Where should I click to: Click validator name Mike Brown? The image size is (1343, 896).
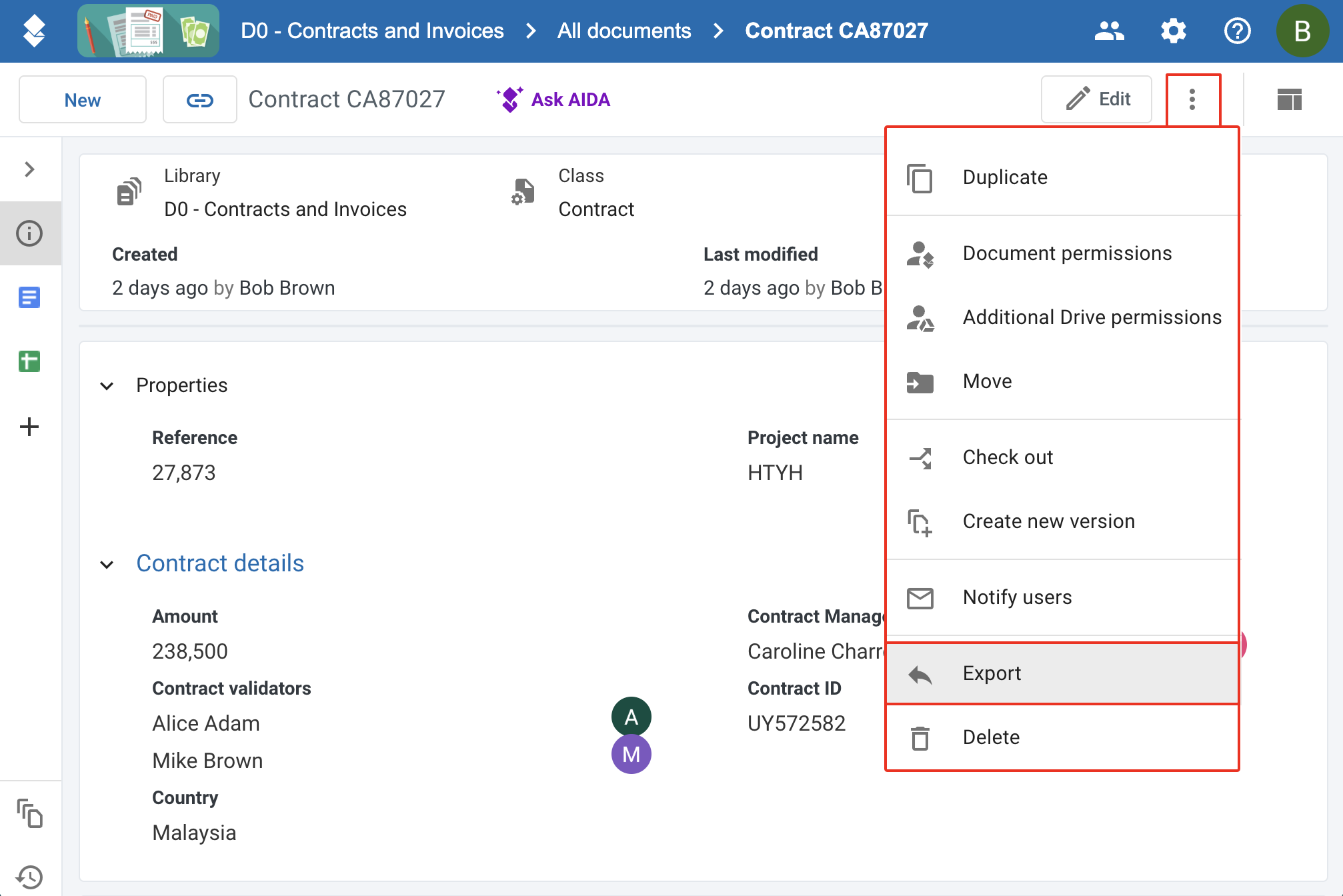click(x=207, y=761)
